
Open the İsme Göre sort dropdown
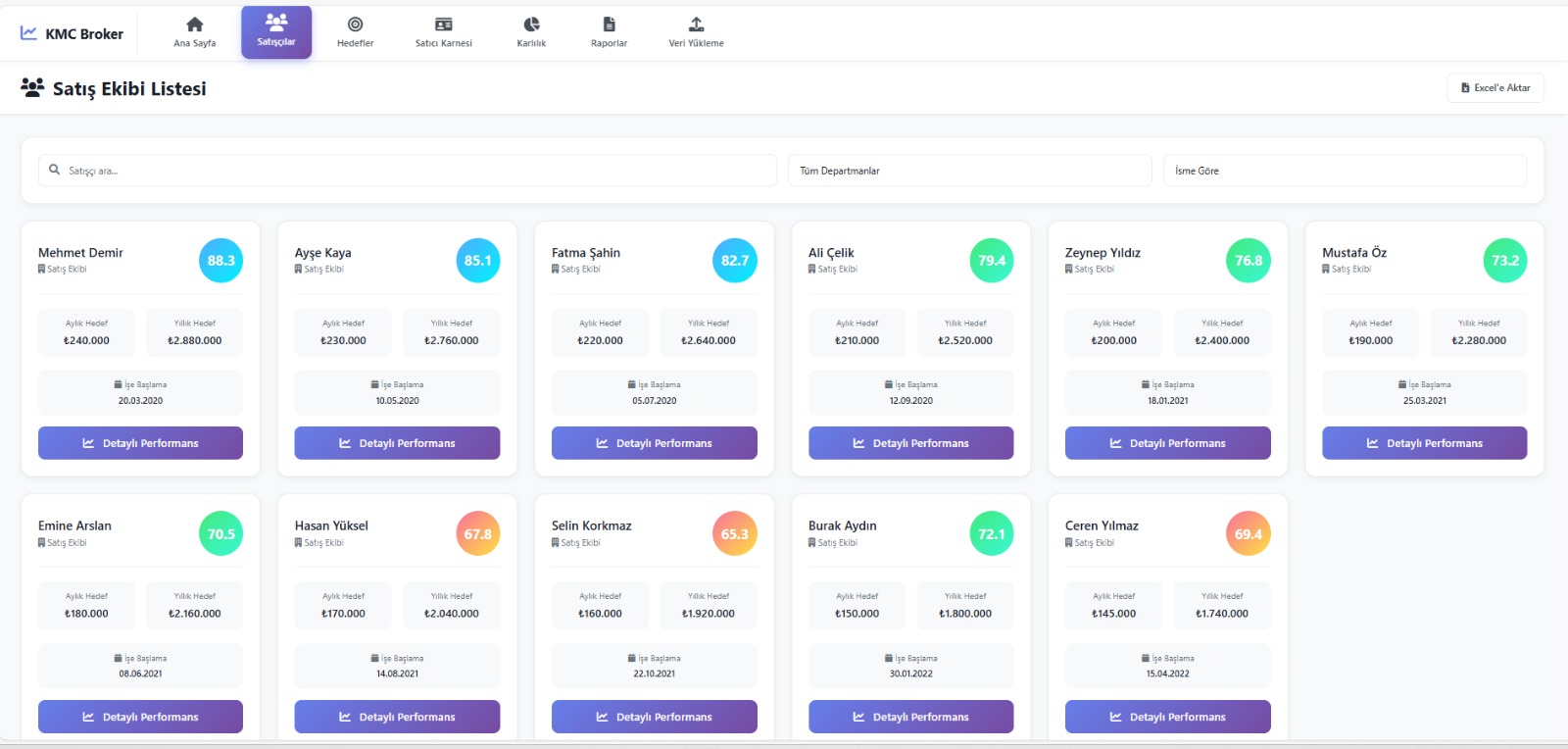[1344, 171]
